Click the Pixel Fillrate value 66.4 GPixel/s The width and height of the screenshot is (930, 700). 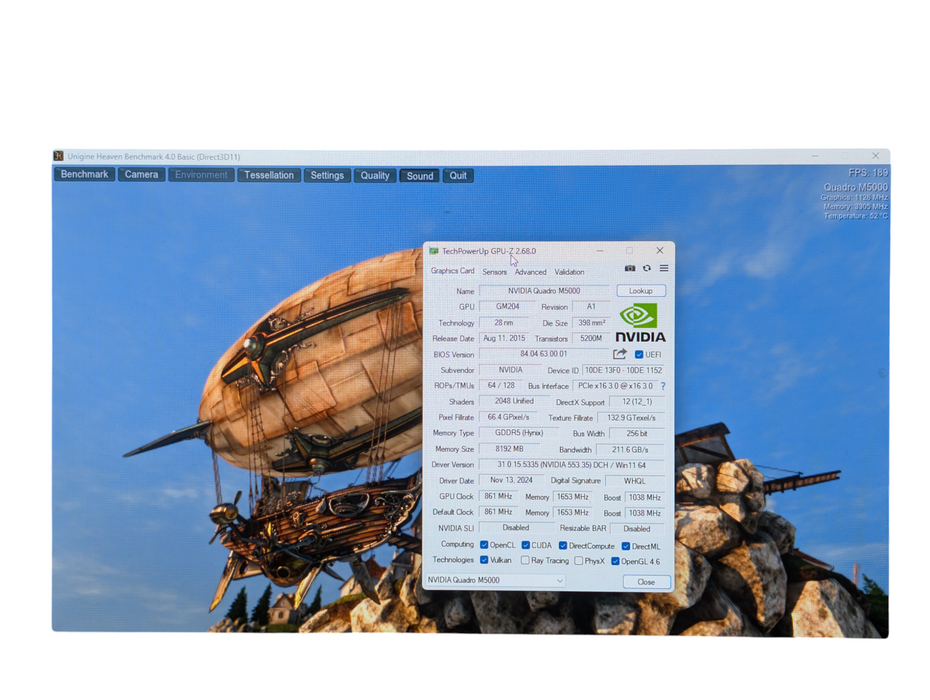[508, 417]
